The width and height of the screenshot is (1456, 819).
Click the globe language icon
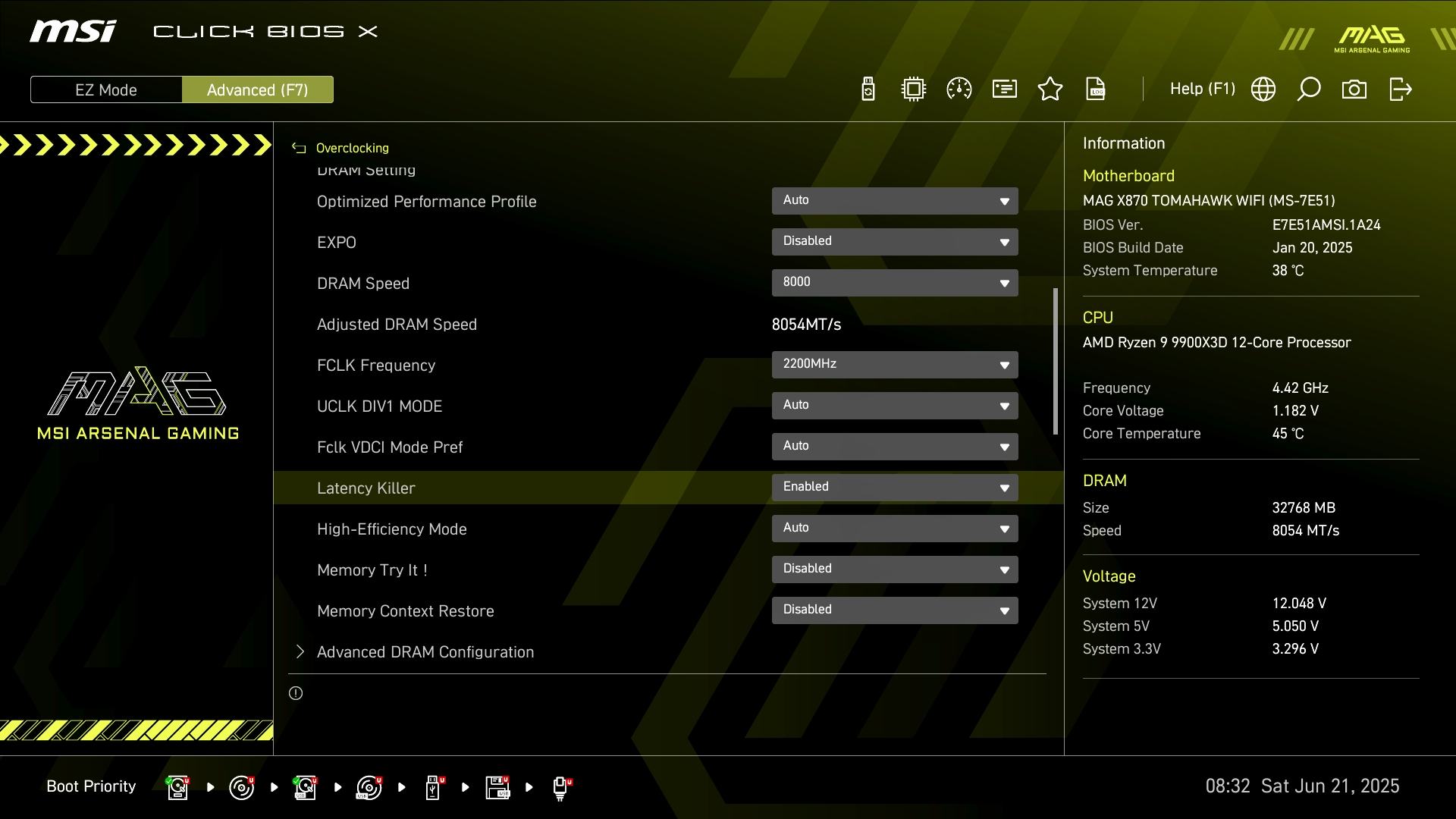(1263, 89)
